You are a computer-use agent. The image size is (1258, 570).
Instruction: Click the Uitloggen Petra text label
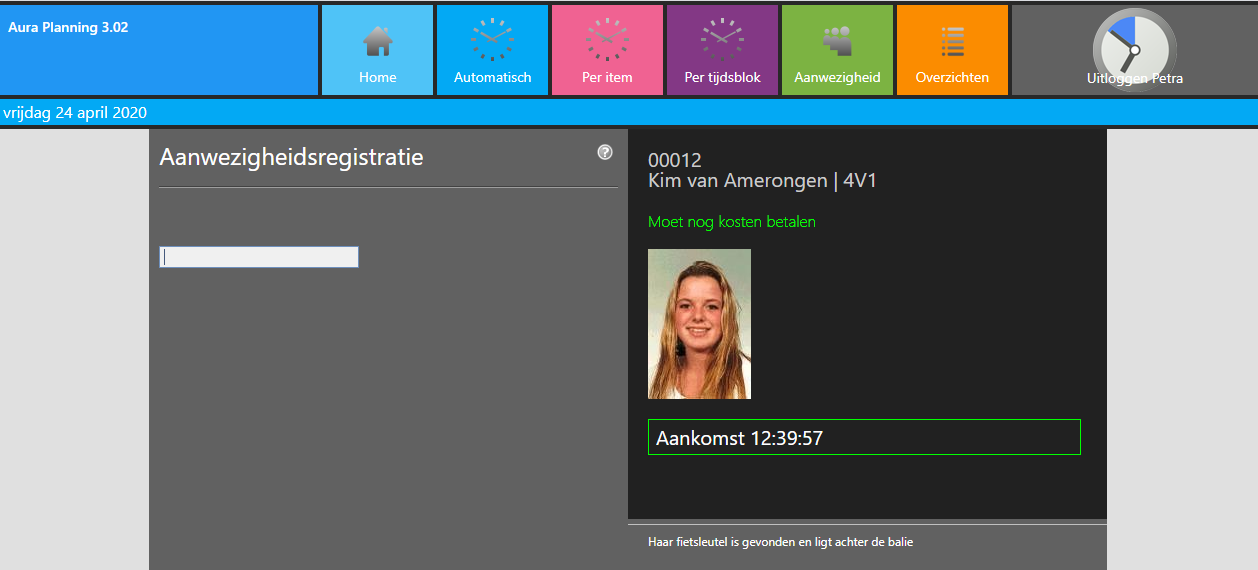coord(1134,78)
